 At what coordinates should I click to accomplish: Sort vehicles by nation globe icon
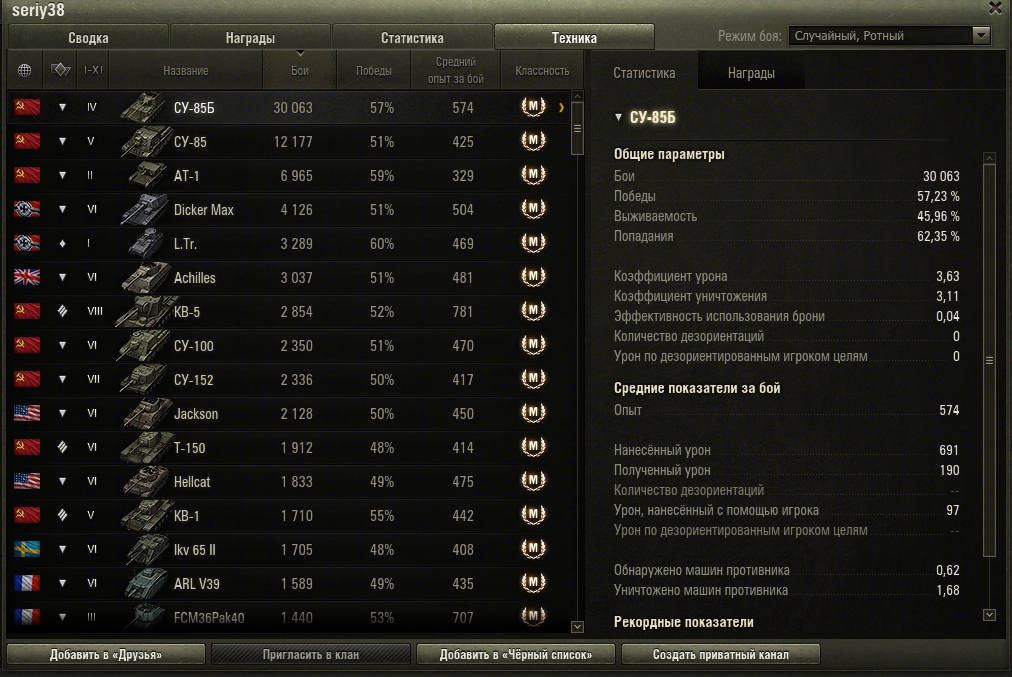click(25, 70)
